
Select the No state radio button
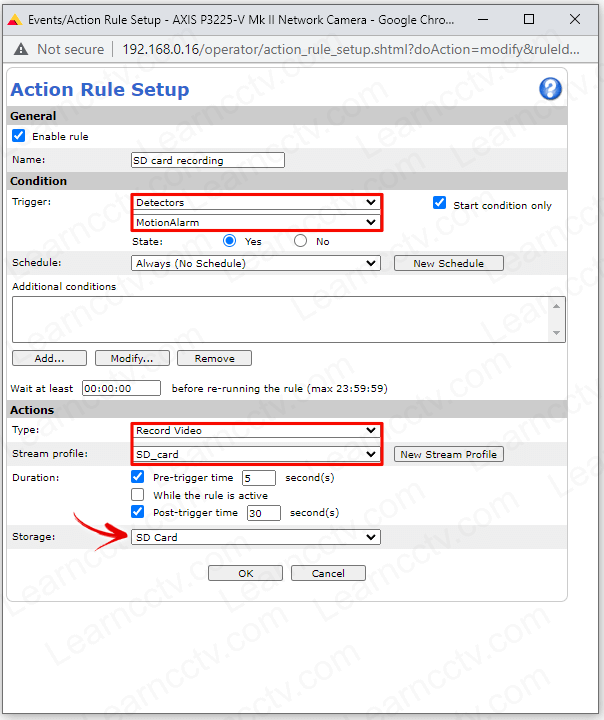(x=300, y=241)
